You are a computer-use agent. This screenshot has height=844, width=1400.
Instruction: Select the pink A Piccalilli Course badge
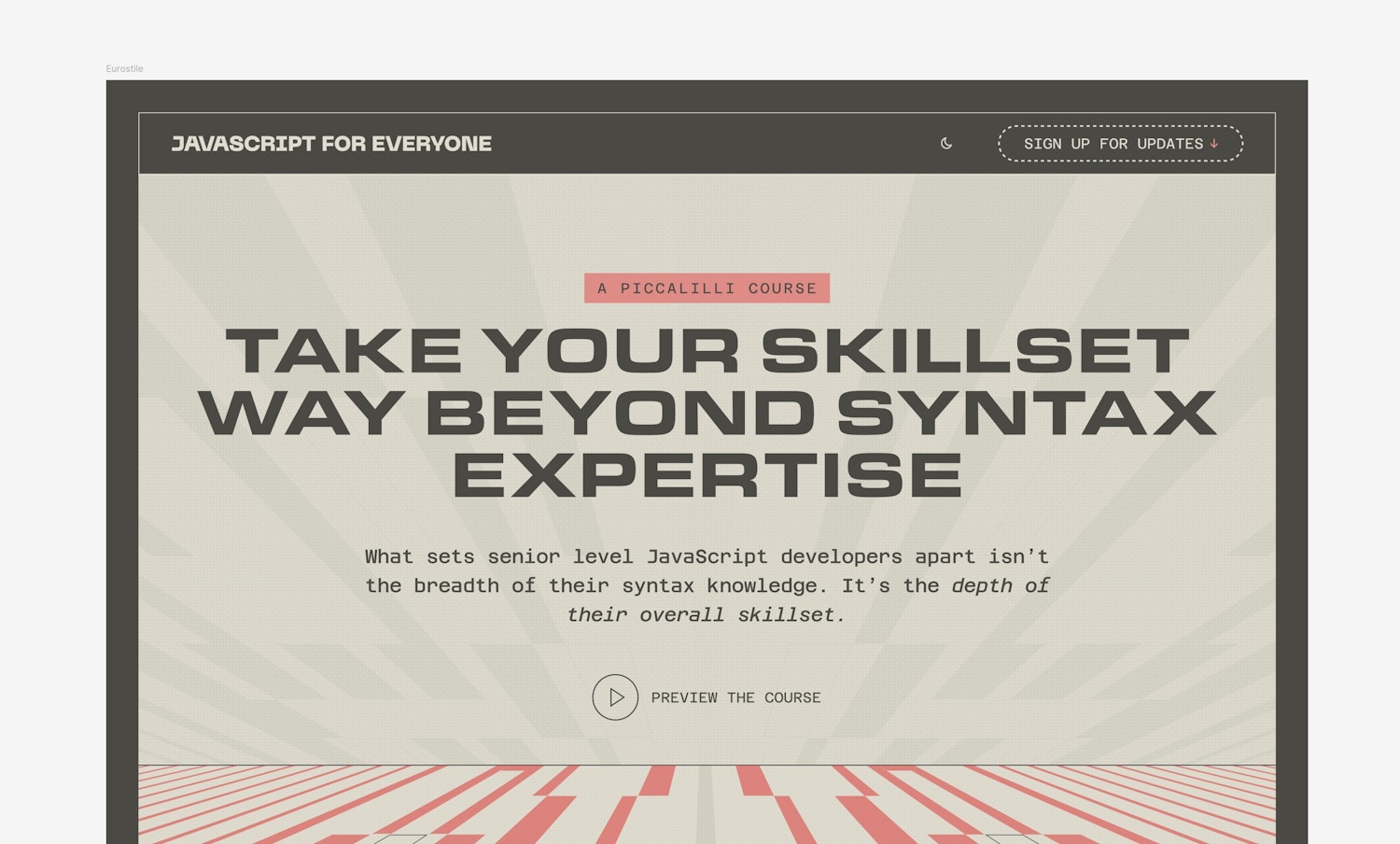pos(707,288)
